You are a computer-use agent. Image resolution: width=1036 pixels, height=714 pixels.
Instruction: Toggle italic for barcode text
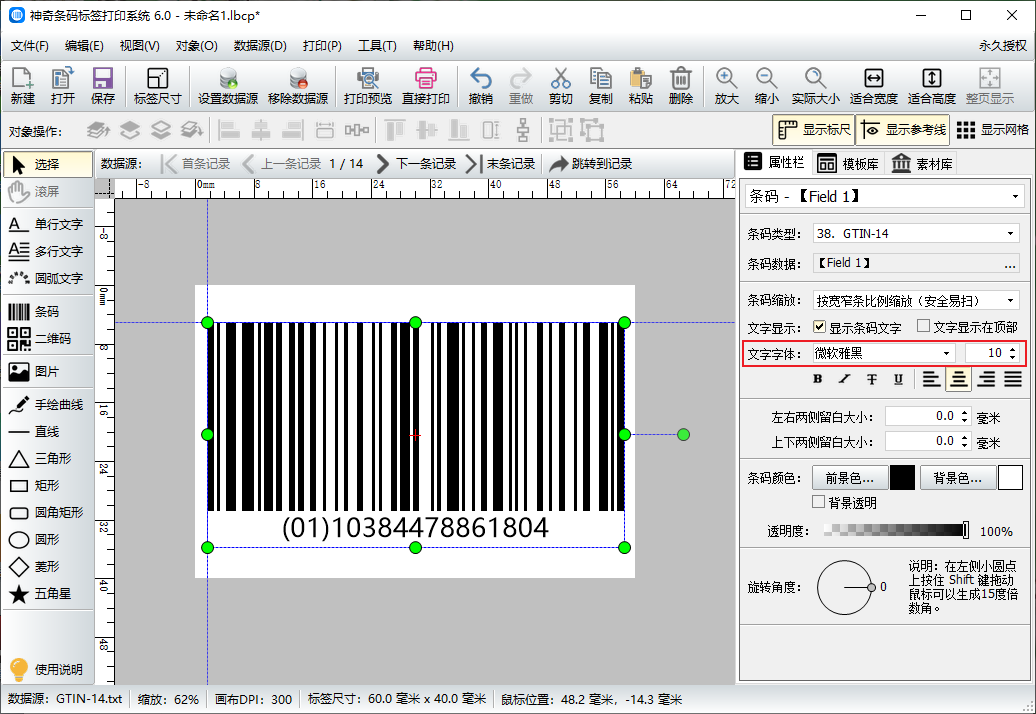click(x=844, y=379)
